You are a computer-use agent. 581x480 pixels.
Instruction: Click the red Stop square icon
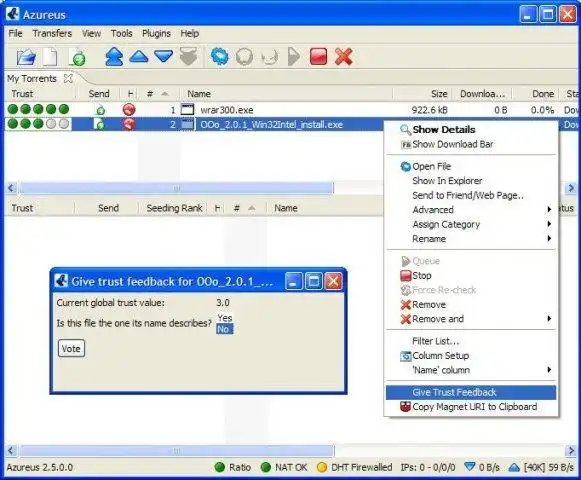tap(318, 57)
